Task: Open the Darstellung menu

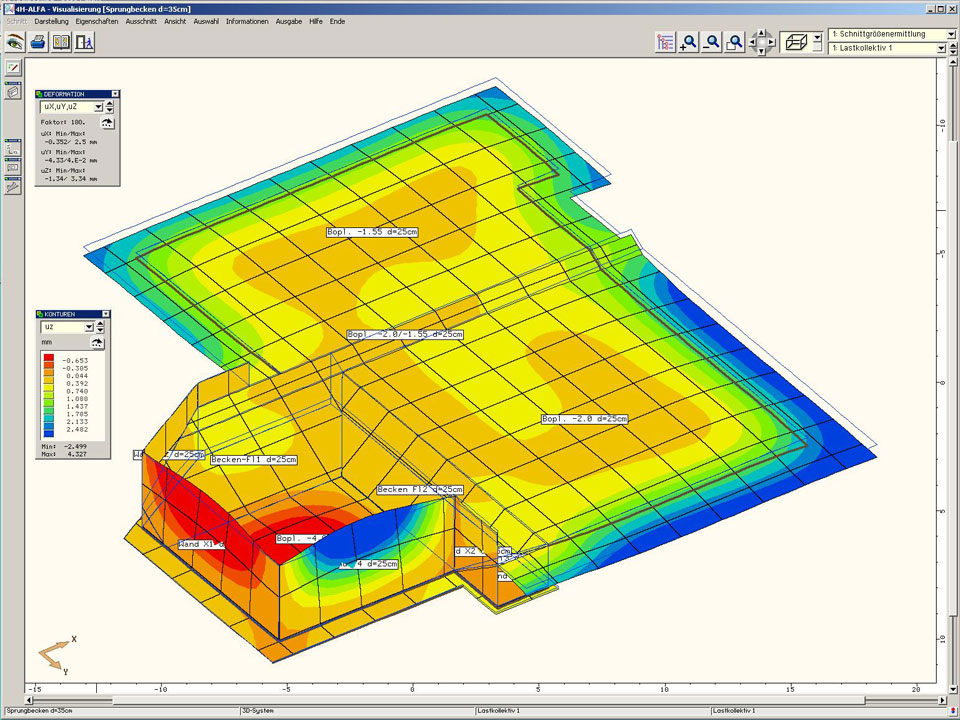Action: [x=51, y=21]
